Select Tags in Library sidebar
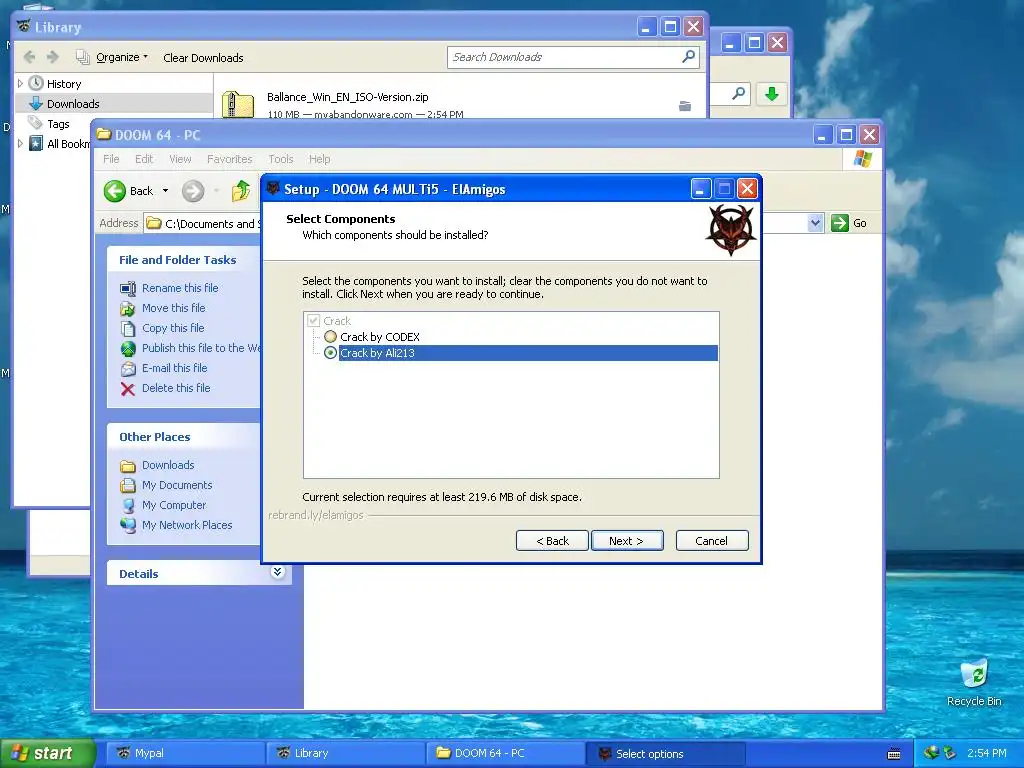This screenshot has height=768, width=1024. coord(58,123)
